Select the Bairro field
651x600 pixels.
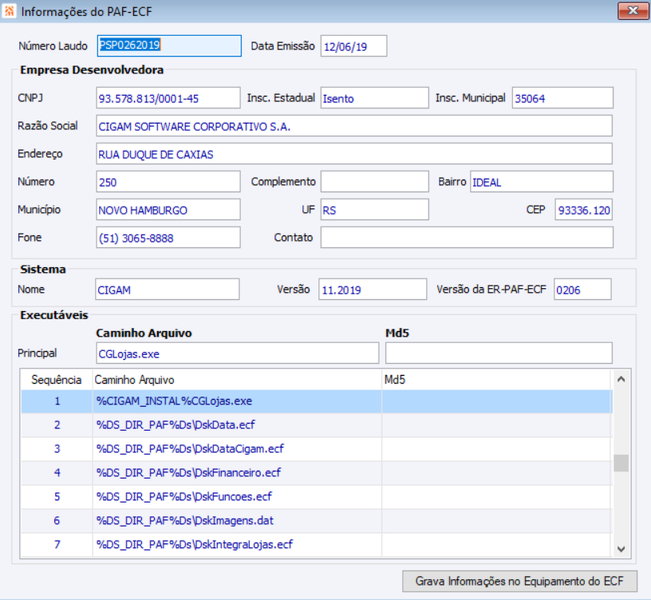tap(541, 181)
